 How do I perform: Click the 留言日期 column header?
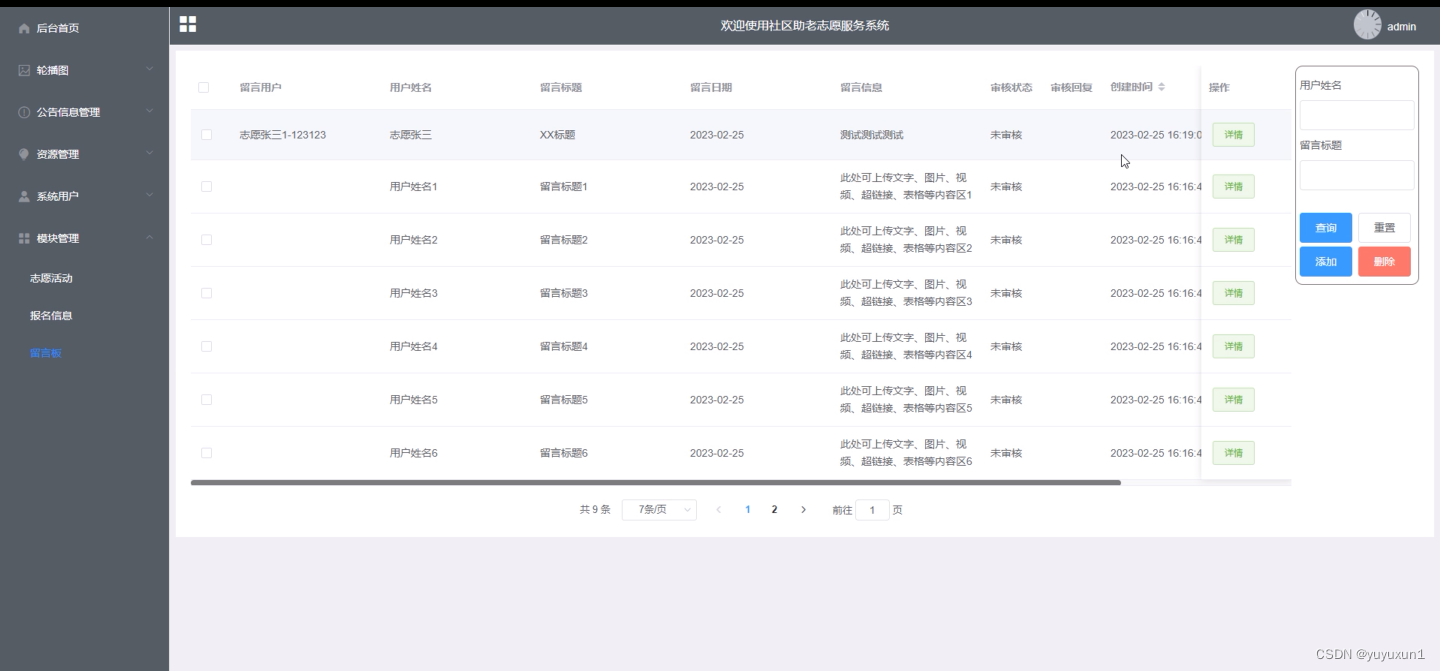(x=710, y=87)
